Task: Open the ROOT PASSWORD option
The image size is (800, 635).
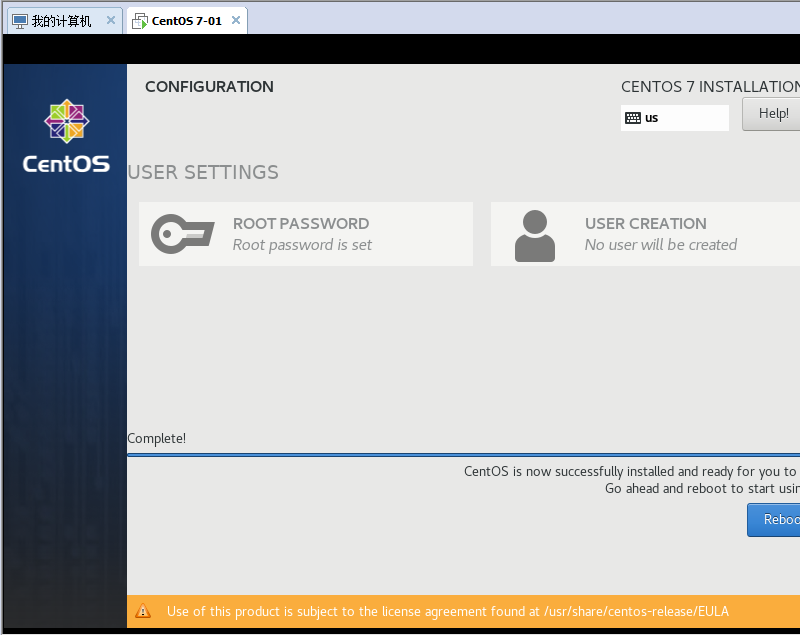Action: pos(306,234)
